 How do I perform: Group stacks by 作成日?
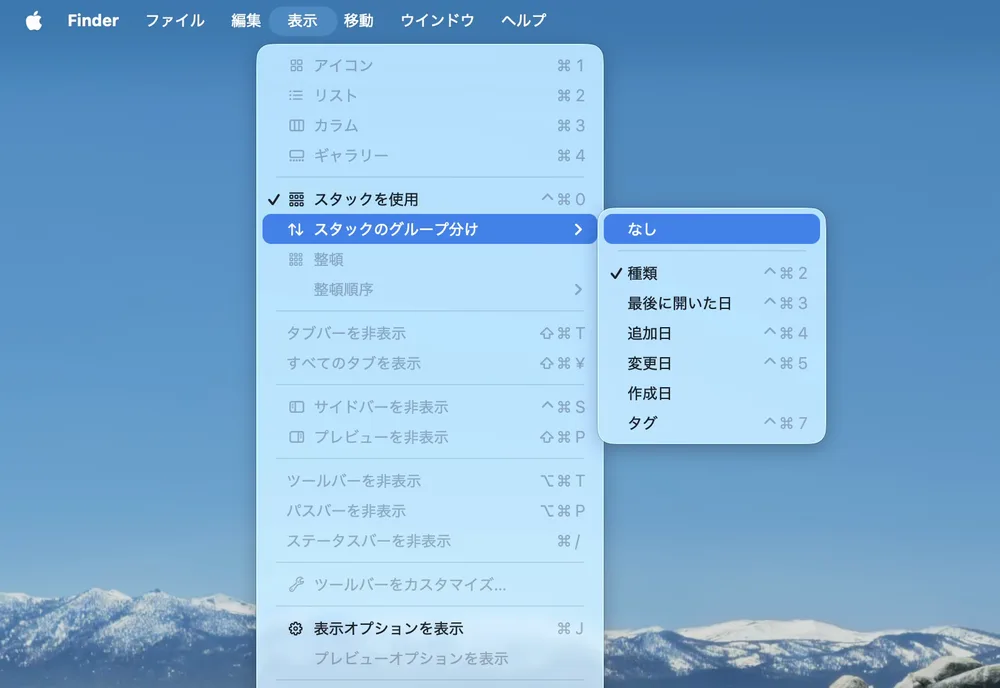pos(712,393)
